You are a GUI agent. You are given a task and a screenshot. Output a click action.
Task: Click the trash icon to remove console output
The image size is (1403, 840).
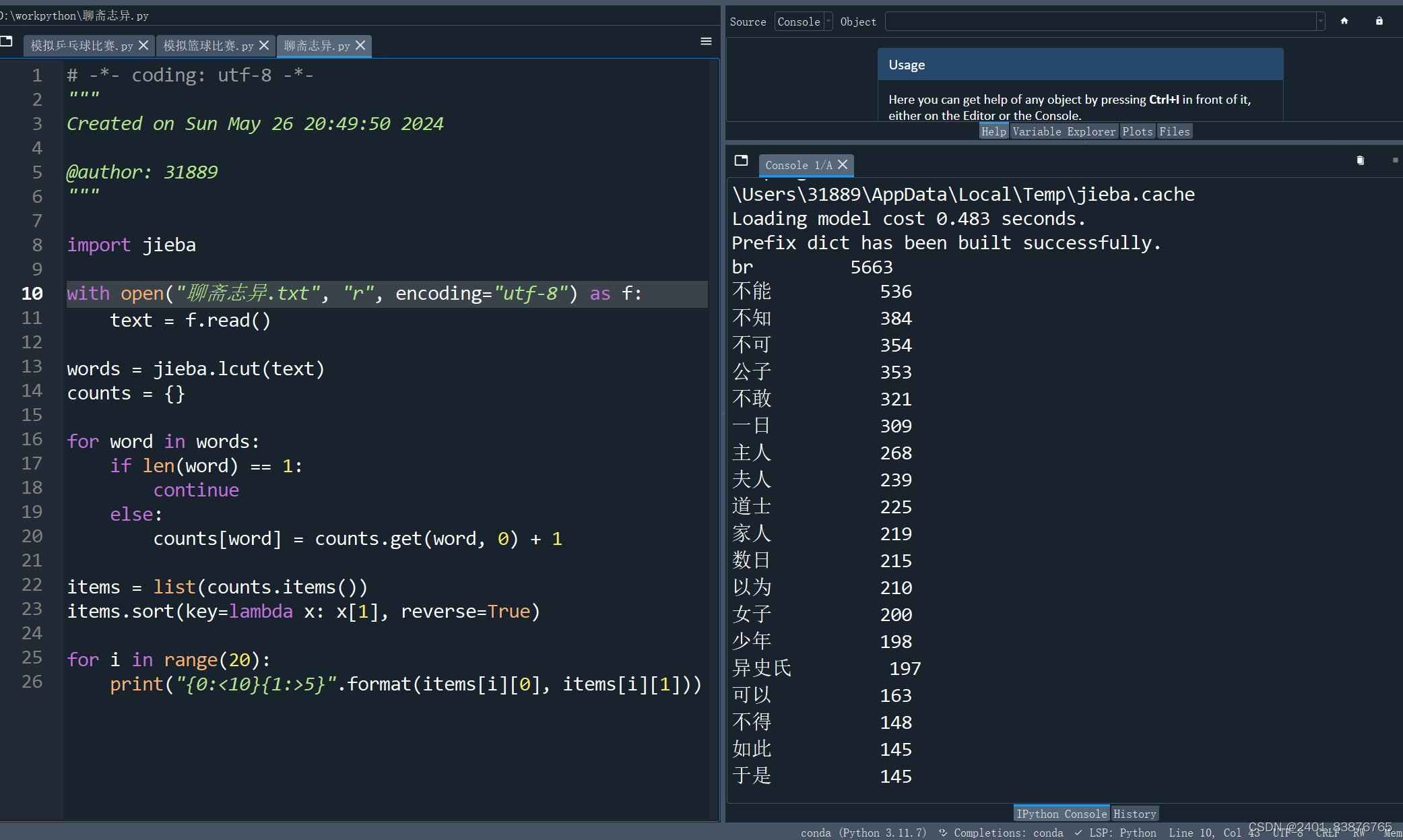(1360, 160)
